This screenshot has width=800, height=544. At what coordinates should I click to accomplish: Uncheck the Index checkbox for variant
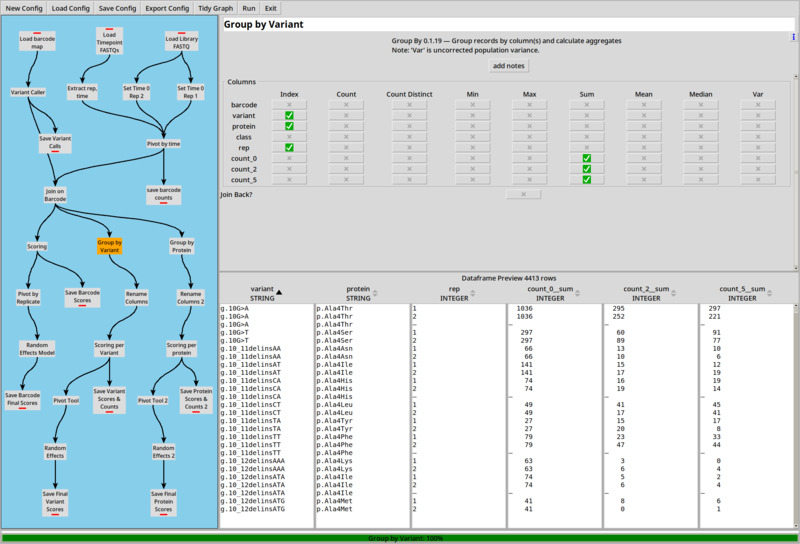coord(289,115)
